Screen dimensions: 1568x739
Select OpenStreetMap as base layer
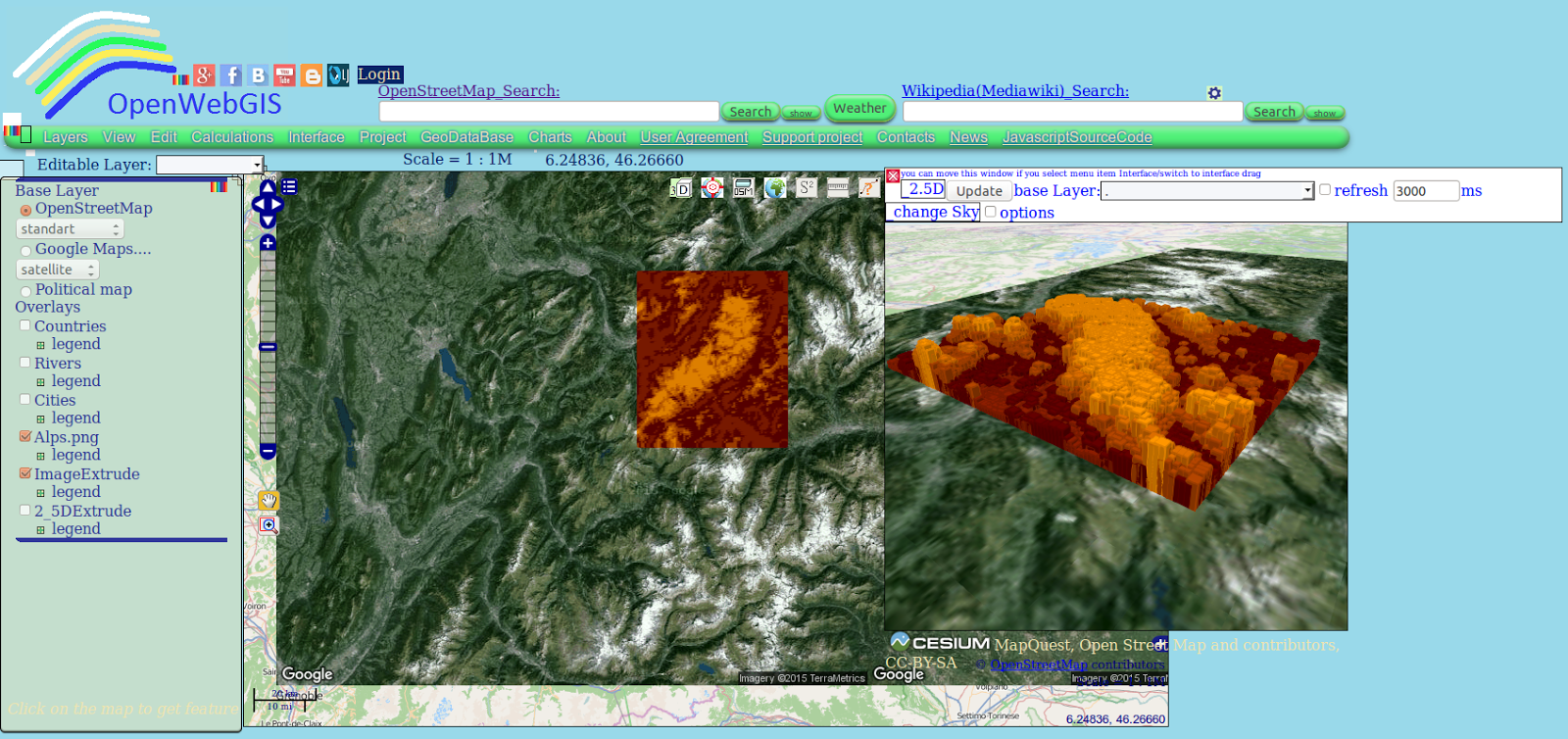[25, 211]
